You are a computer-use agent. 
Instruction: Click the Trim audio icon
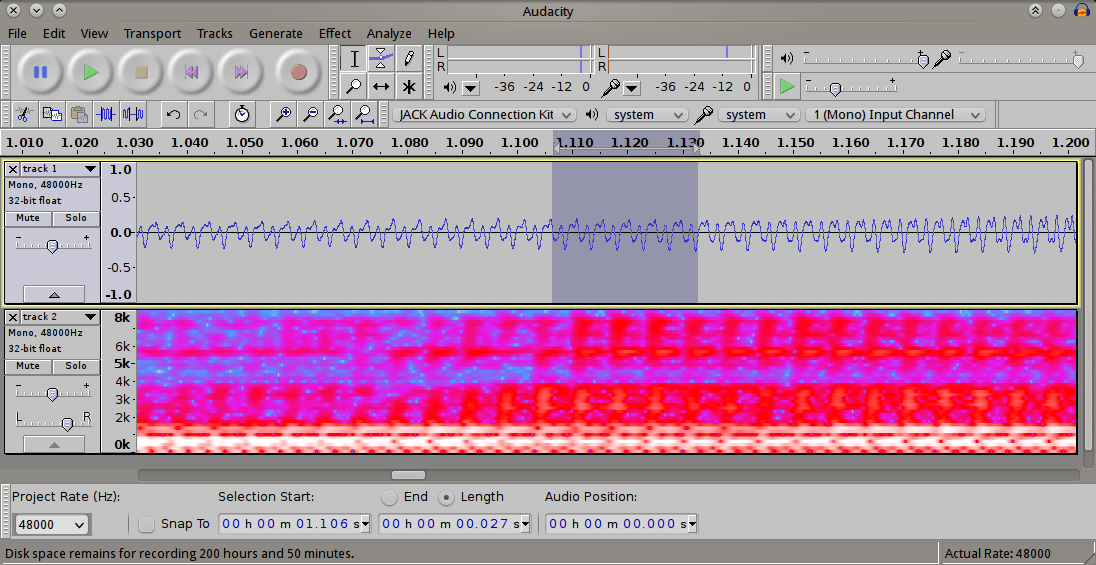point(106,114)
